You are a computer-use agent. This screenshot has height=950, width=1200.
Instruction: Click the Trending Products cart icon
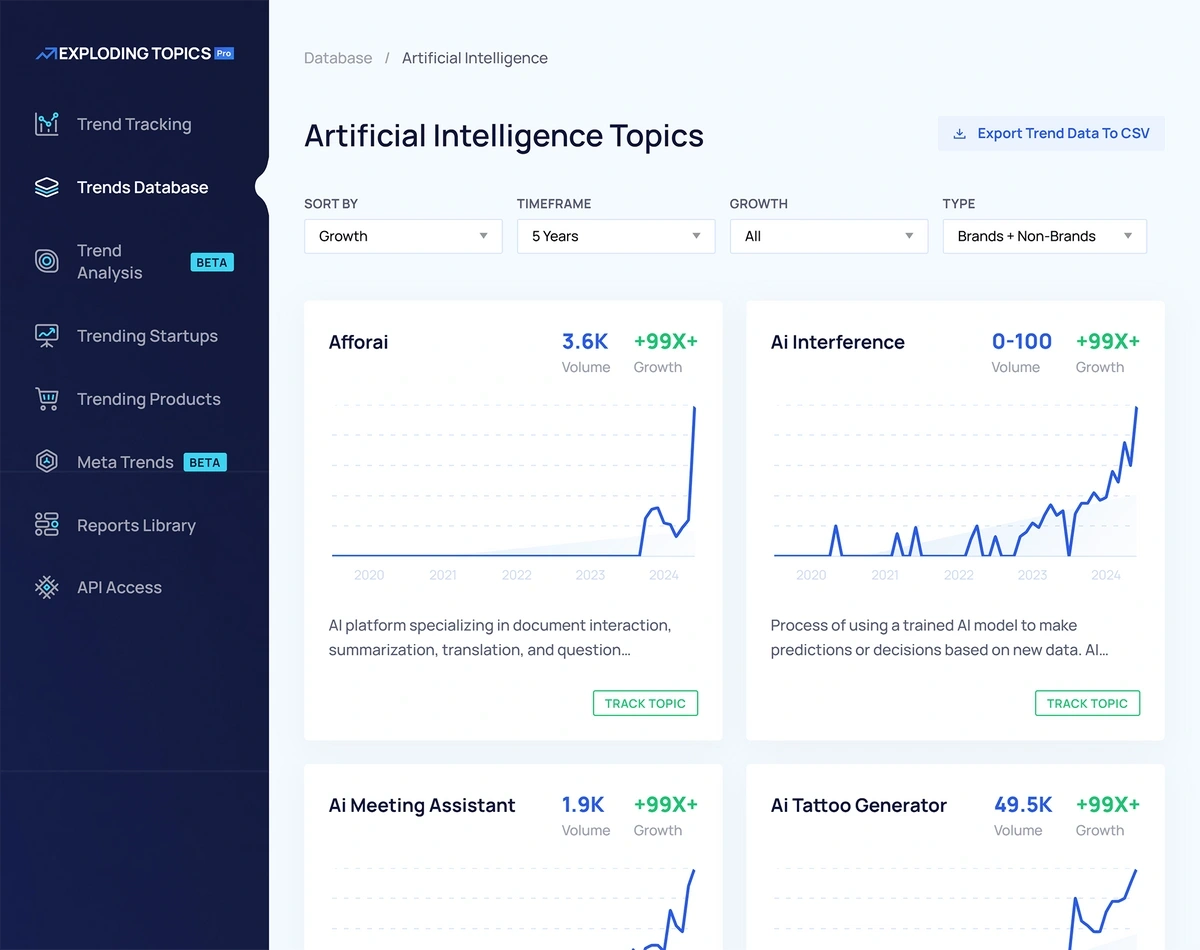[47, 399]
